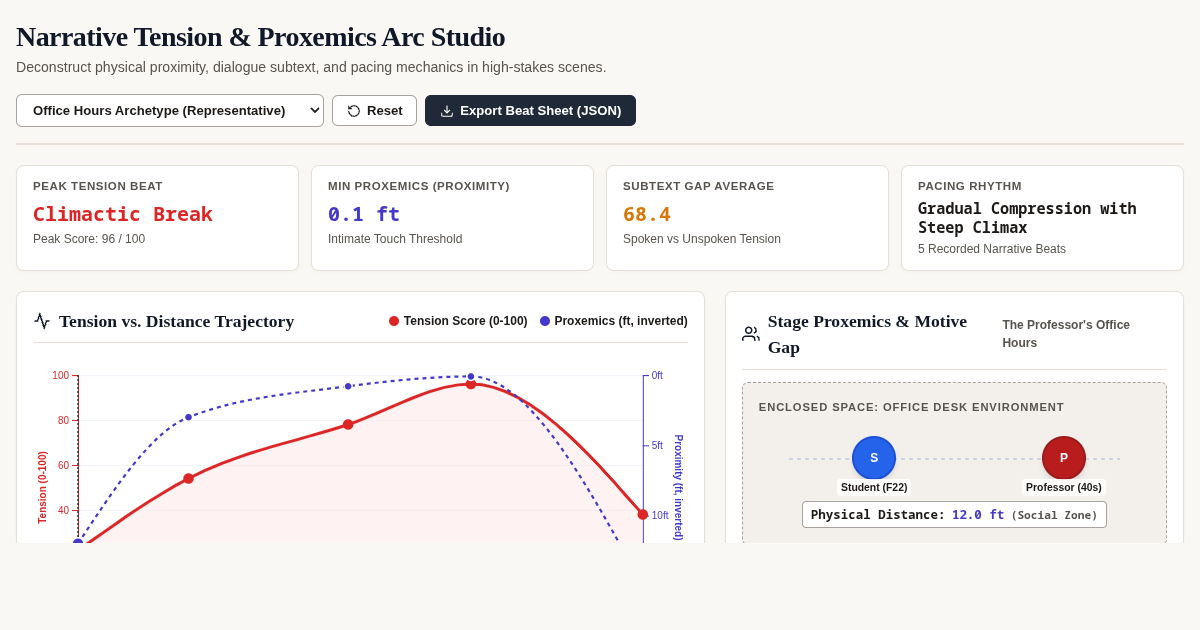
Task: Click the red tension data point near 80
Action: coord(348,424)
